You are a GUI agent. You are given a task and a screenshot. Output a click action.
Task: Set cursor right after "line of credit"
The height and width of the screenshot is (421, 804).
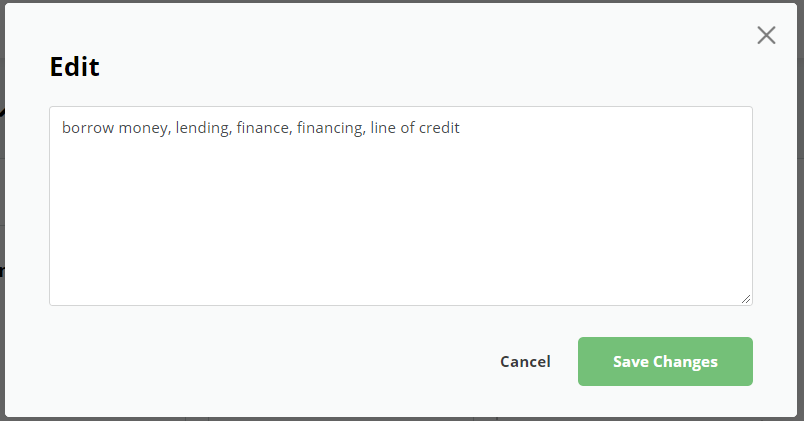click(x=461, y=128)
